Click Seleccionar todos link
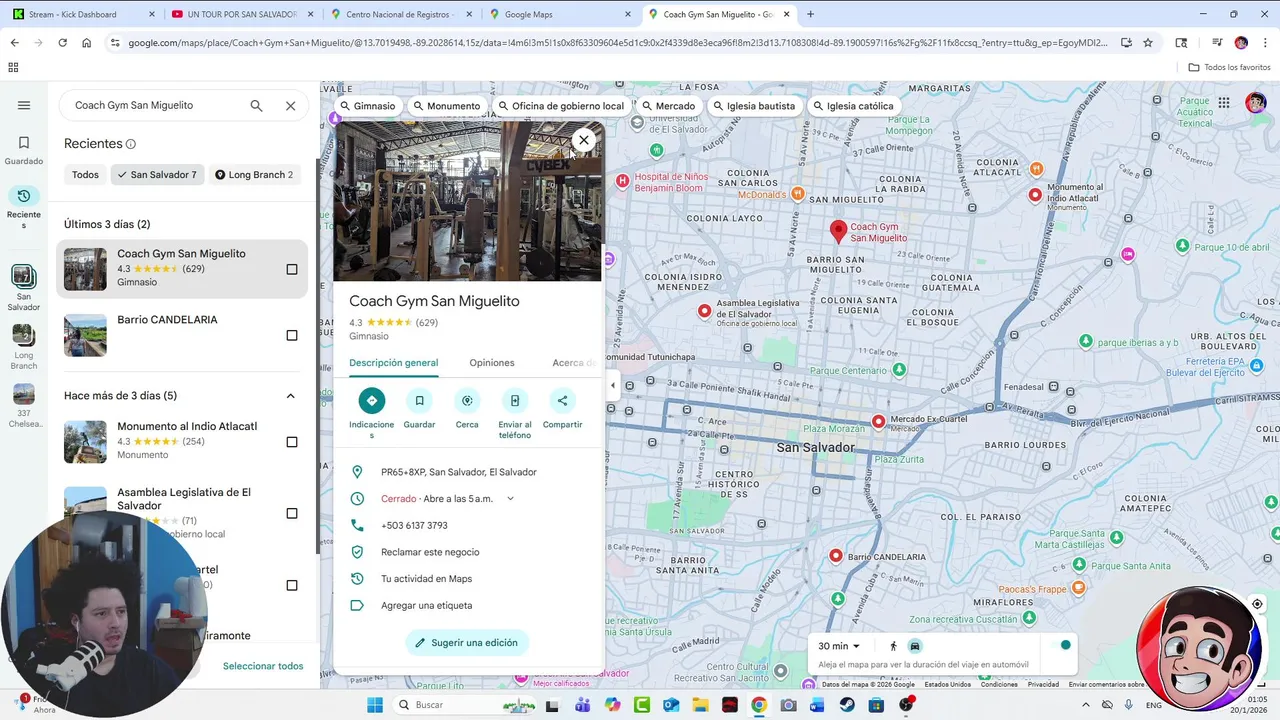1280x720 pixels. [x=263, y=666]
